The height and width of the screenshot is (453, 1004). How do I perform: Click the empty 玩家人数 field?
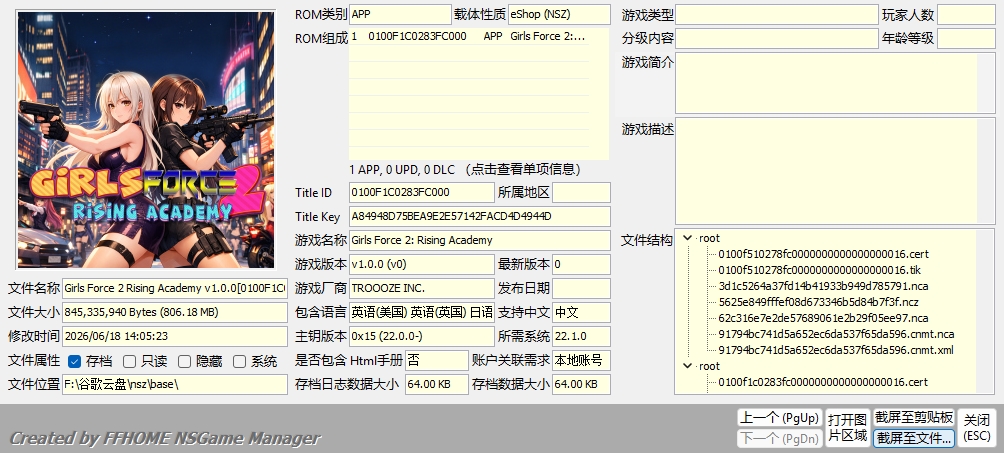966,14
